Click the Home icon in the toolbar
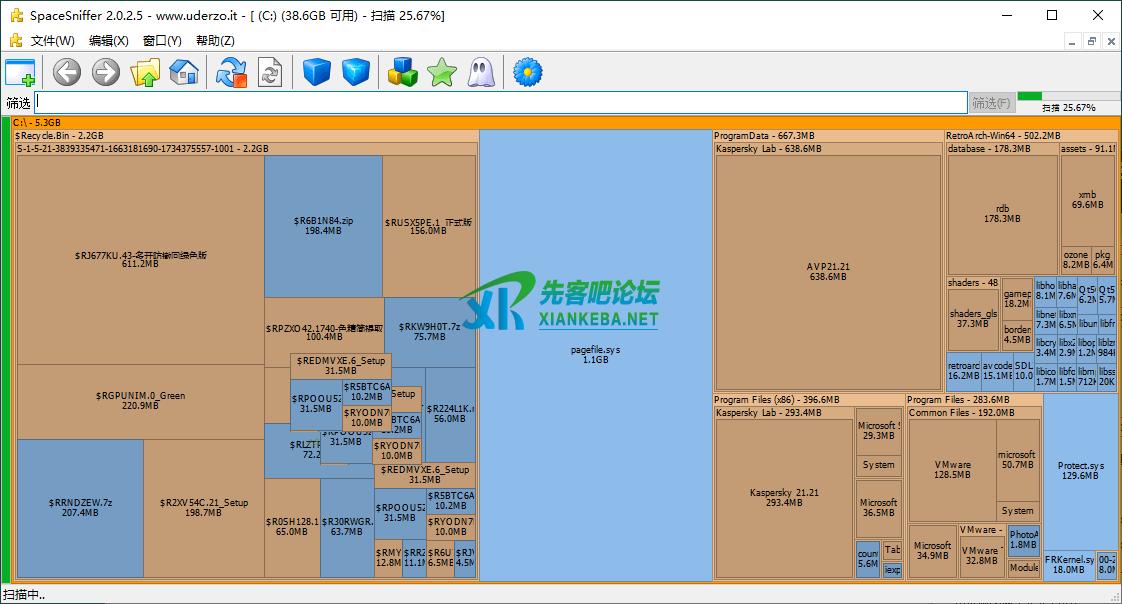This screenshot has height=604, width=1122. pyautogui.click(x=184, y=72)
